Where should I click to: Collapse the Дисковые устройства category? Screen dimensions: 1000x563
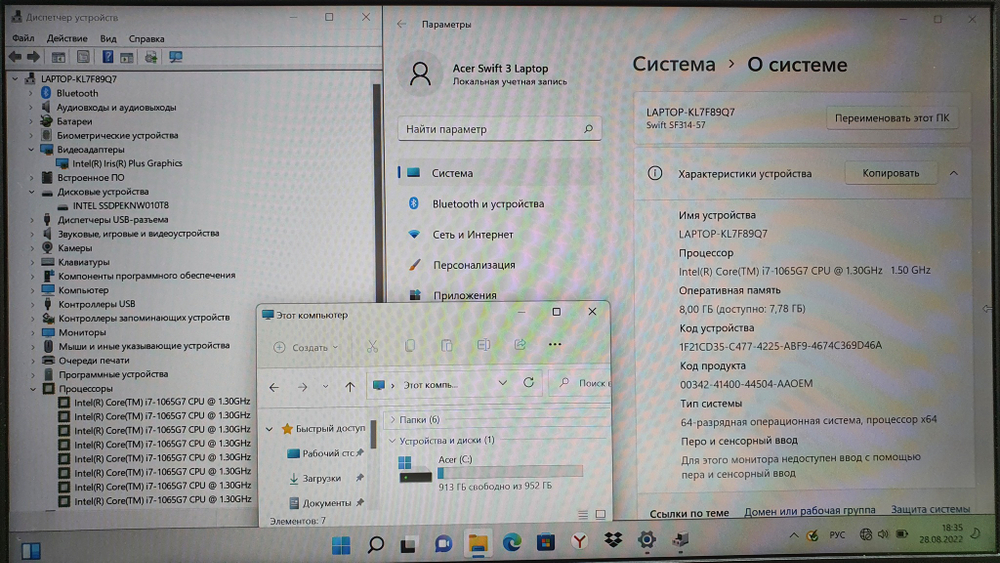tap(31, 191)
